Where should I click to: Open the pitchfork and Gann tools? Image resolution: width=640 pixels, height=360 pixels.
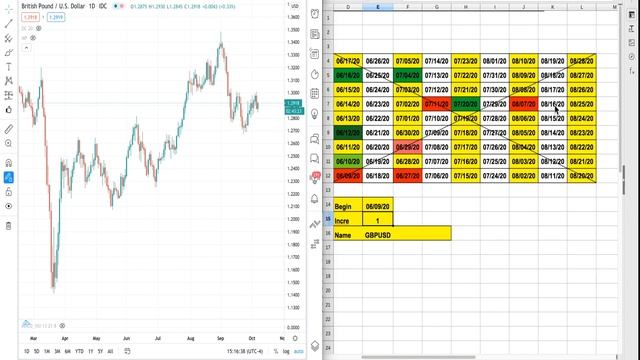pos(9,38)
